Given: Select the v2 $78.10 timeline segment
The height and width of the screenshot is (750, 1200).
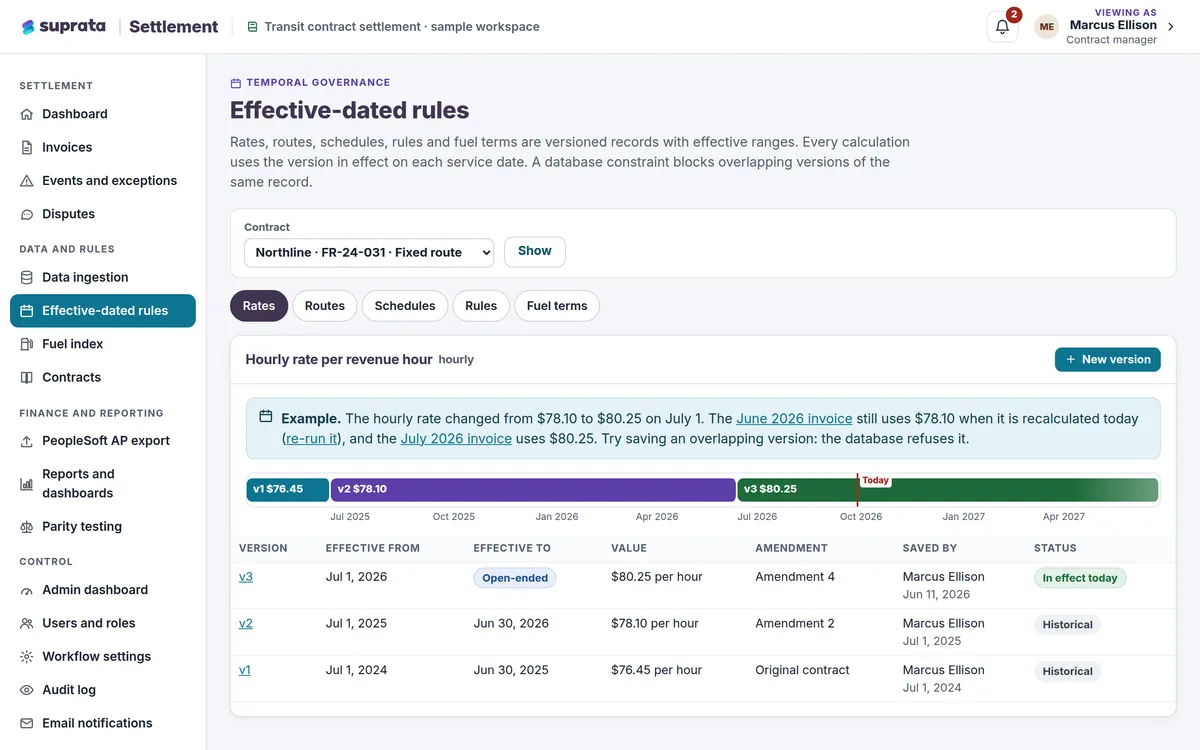Looking at the screenshot, I should [x=533, y=490].
